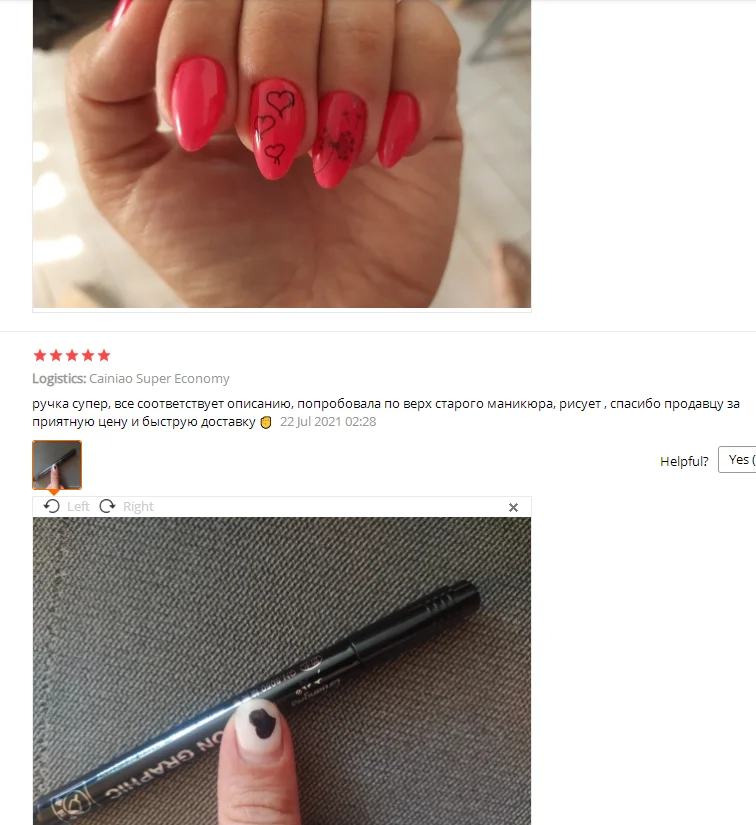Click the second red rating star
The height and width of the screenshot is (825, 756).
click(x=56, y=355)
